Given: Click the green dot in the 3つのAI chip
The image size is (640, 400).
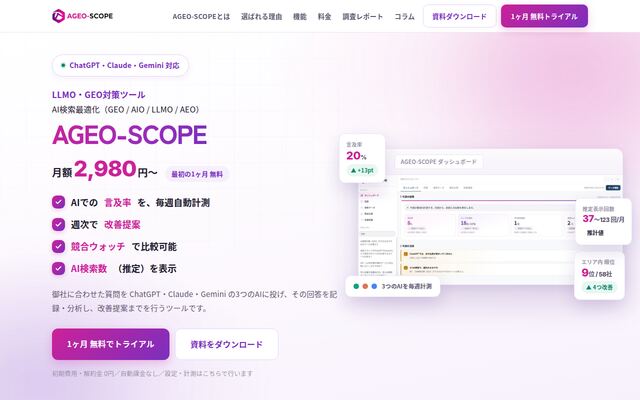Looking at the screenshot, I should (x=356, y=287).
